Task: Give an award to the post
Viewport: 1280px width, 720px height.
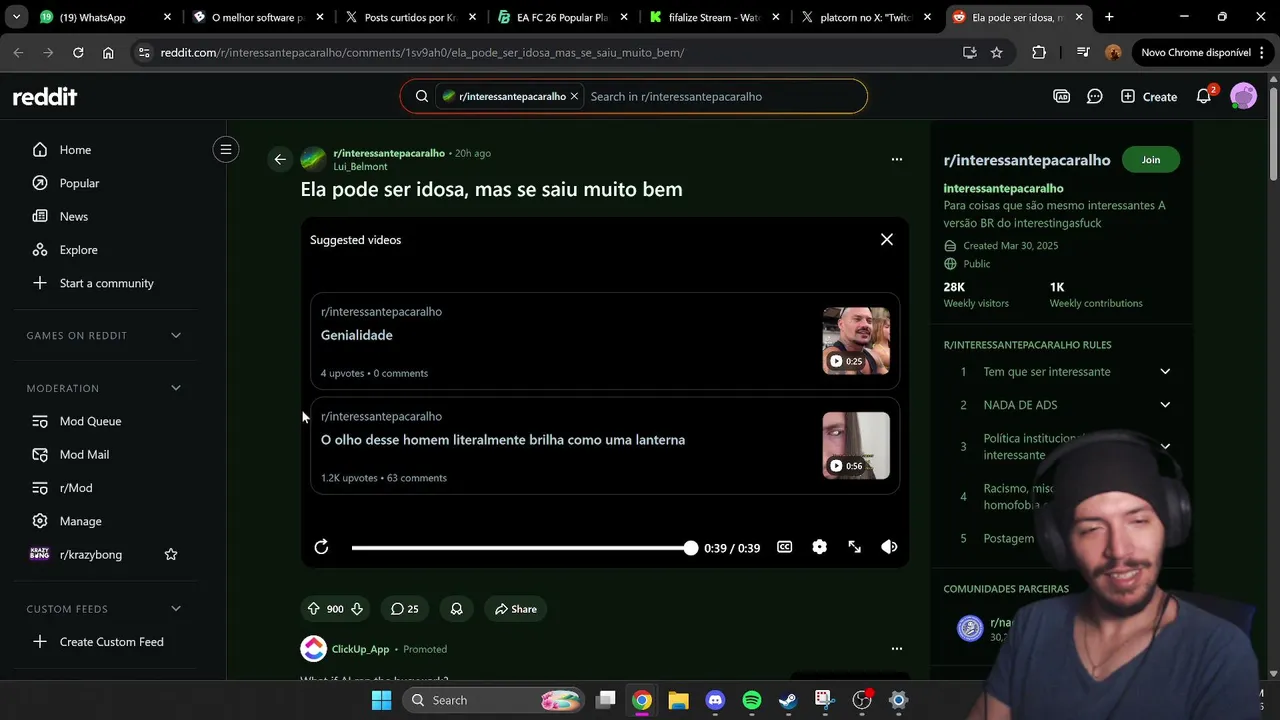Action: pos(456,609)
